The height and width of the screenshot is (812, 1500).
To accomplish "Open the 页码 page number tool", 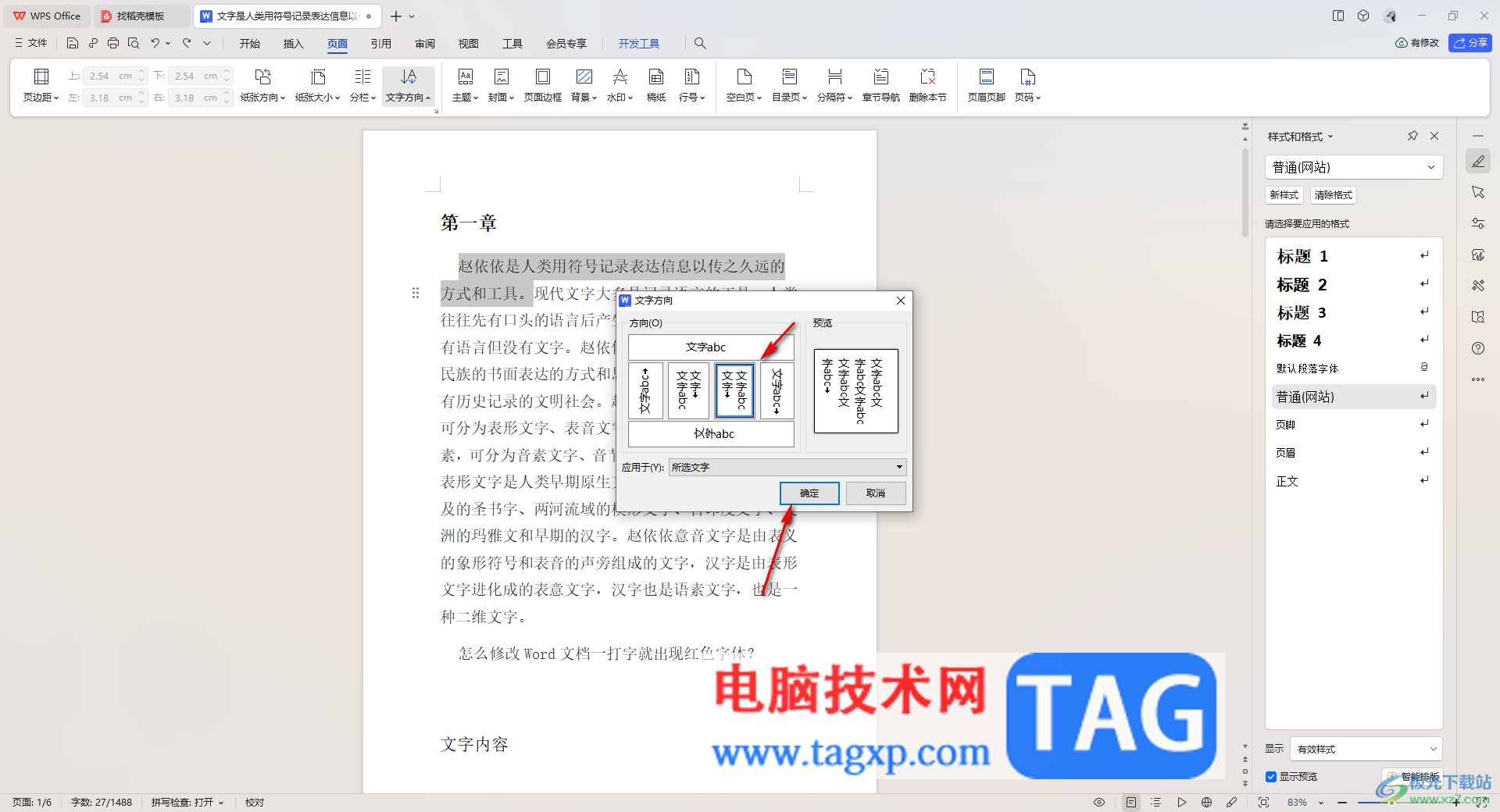I will point(1027,85).
